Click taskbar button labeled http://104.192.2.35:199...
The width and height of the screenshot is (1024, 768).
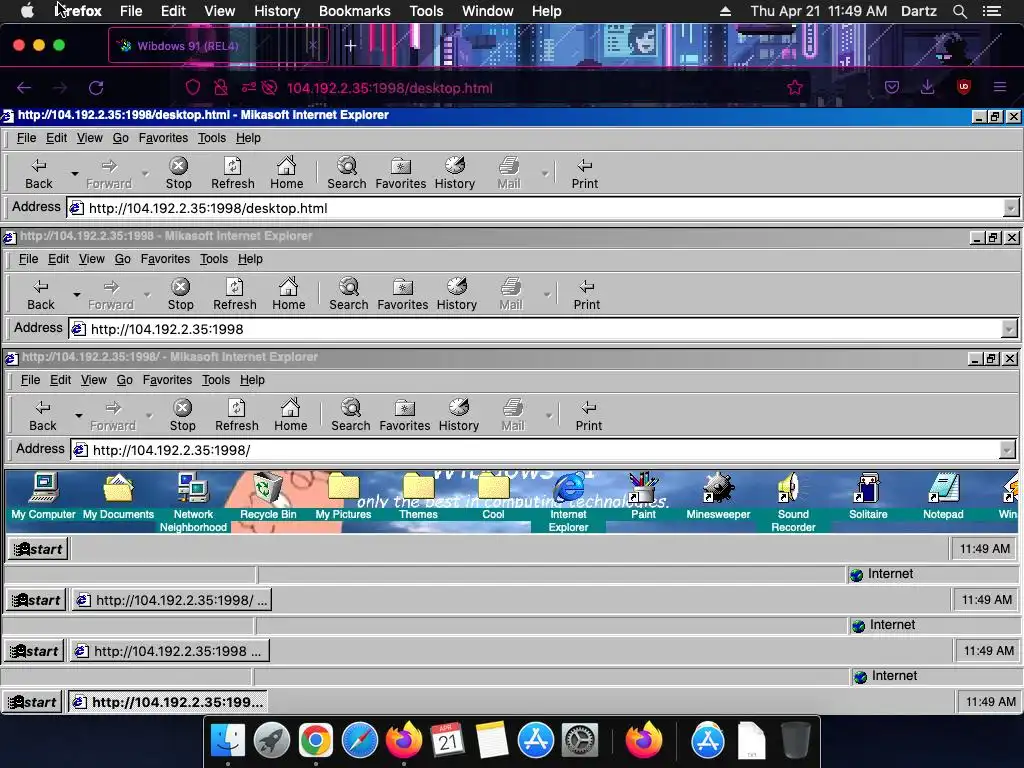(168, 702)
